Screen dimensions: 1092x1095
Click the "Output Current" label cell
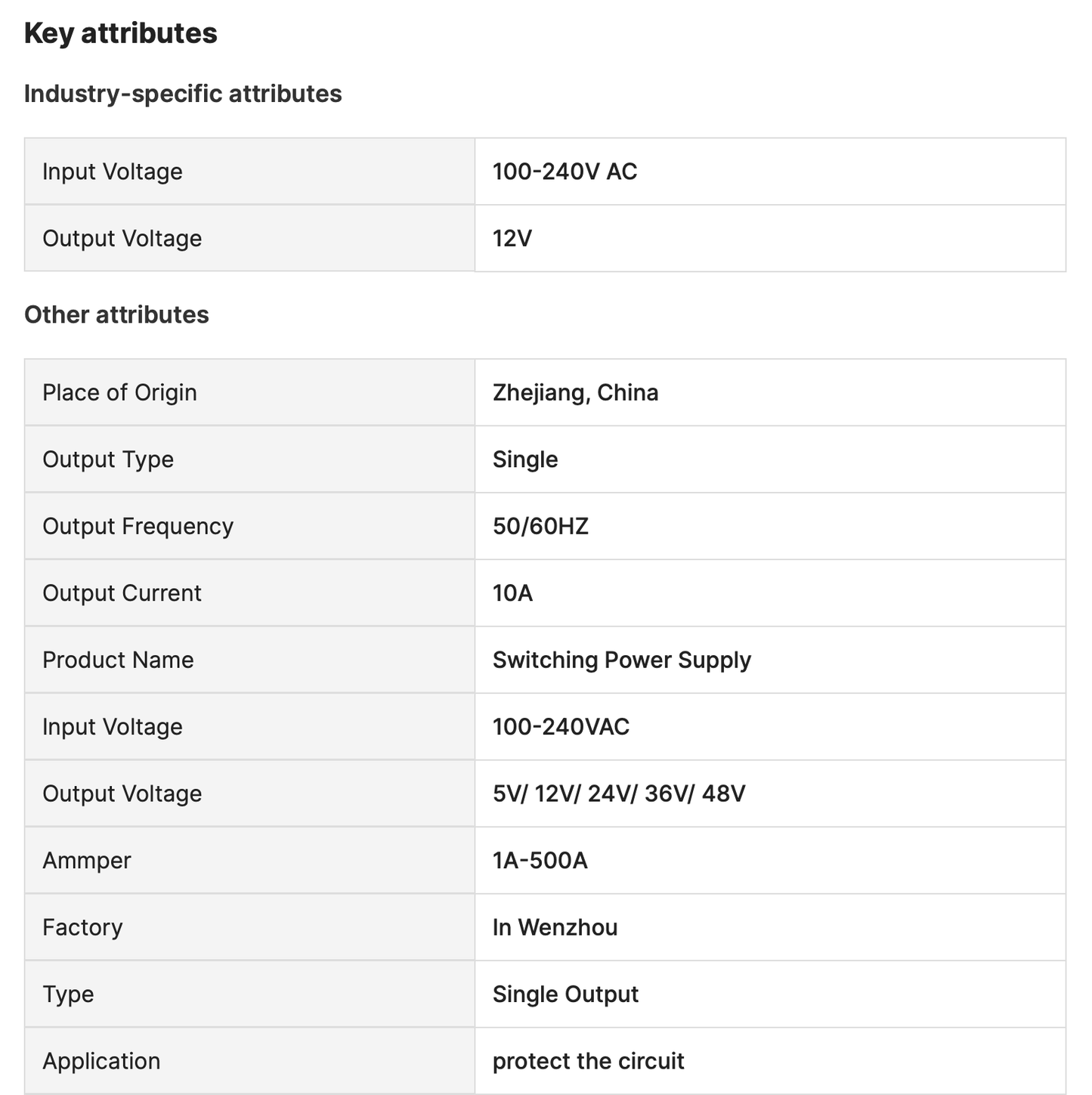[122, 593]
